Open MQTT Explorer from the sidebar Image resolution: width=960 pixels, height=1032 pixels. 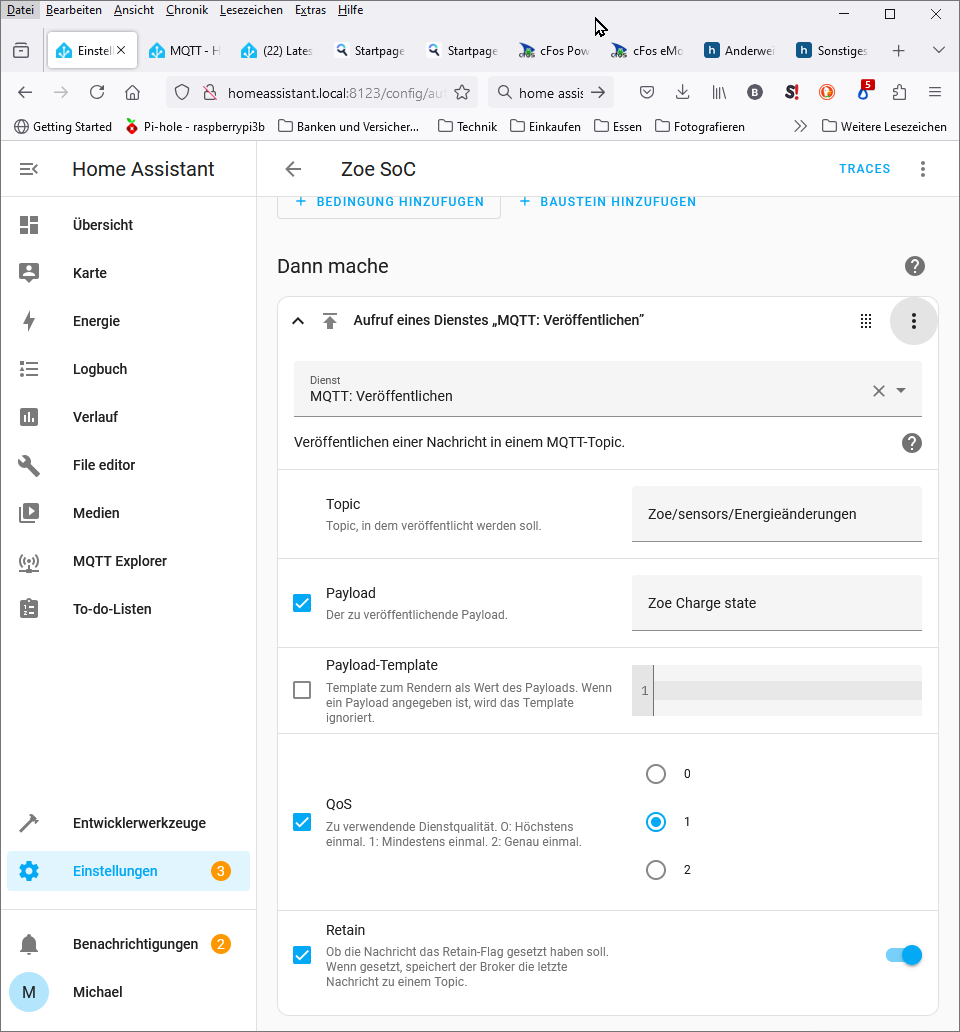tap(119, 561)
